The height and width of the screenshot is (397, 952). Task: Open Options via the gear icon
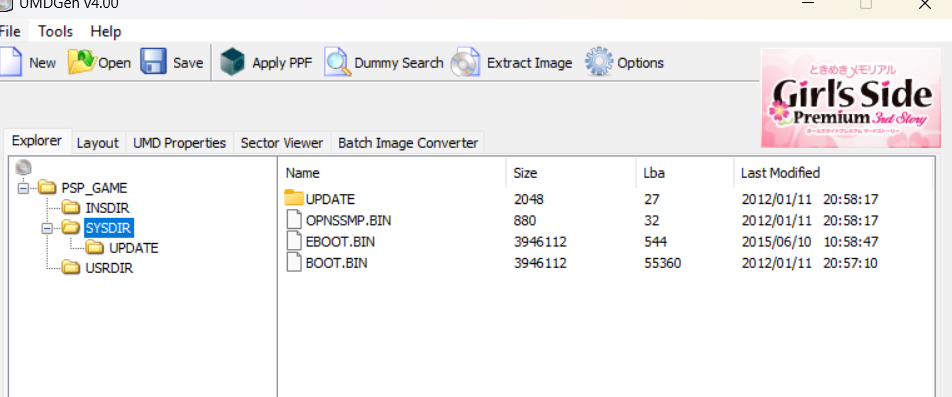point(599,62)
